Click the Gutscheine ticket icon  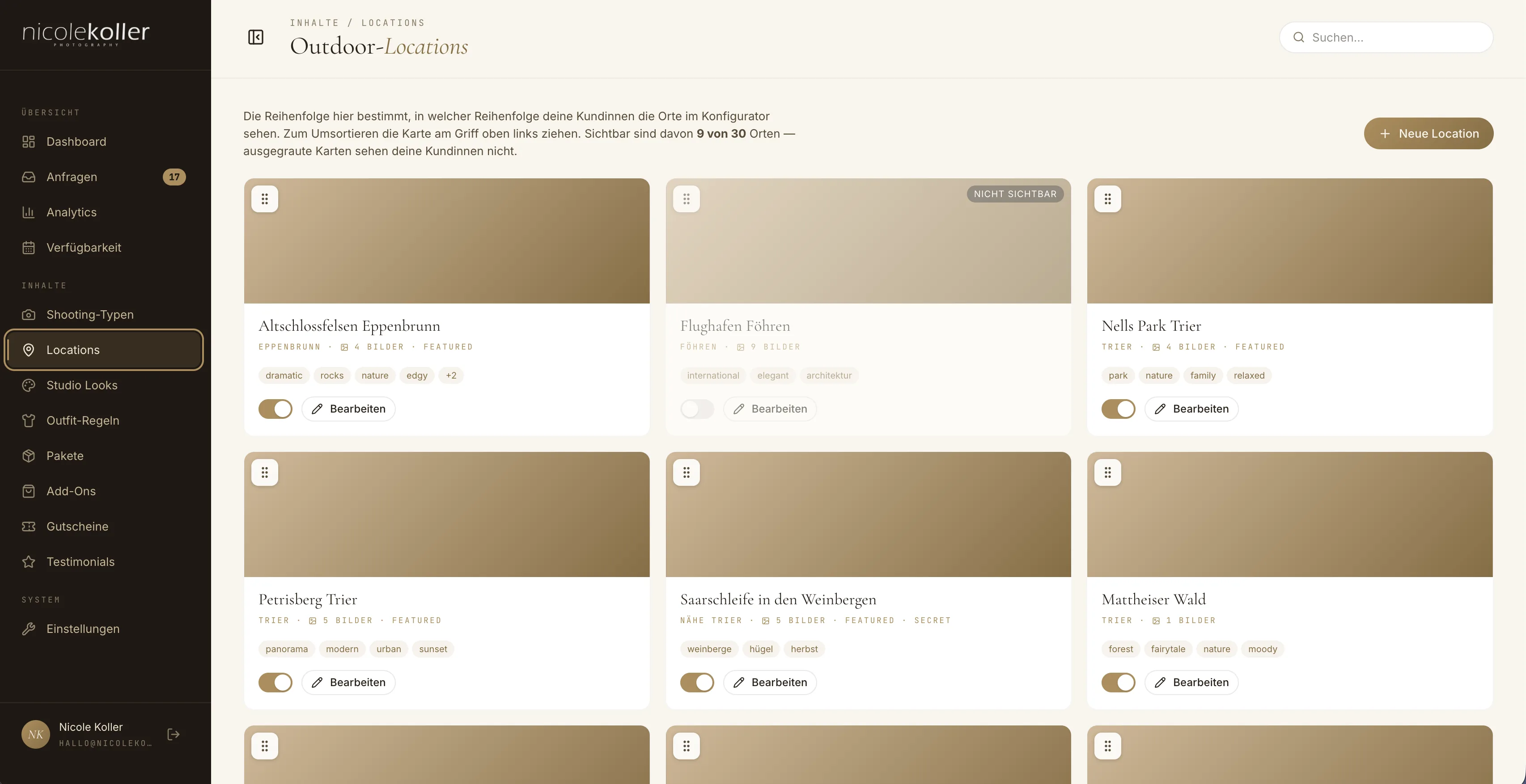pos(29,527)
